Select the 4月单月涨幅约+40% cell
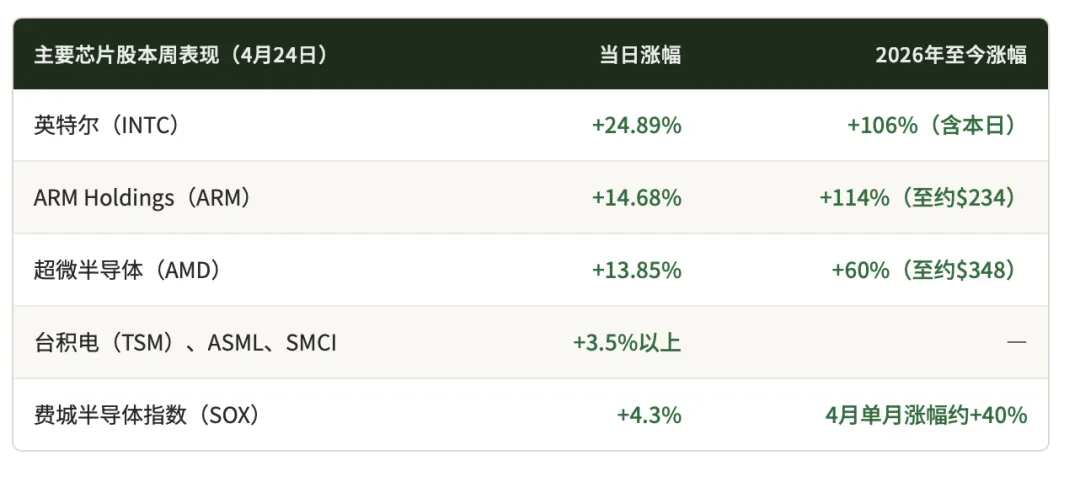The height and width of the screenshot is (477, 1080). (x=926, y=415)
